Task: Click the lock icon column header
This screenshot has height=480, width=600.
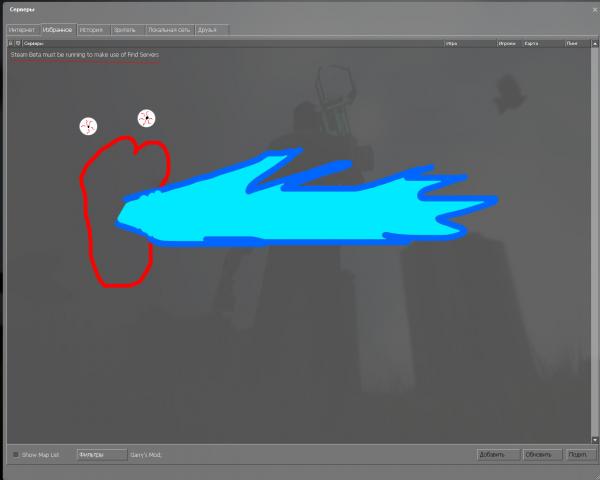Action: point(12,44)
